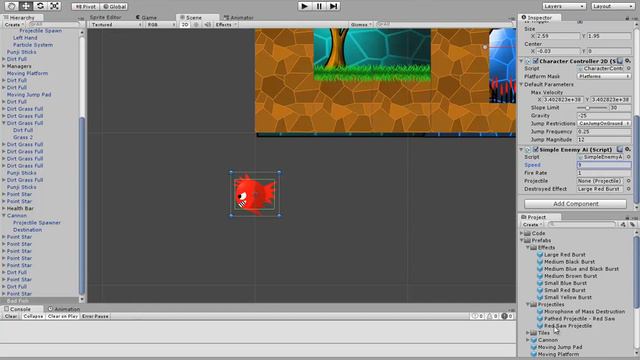640x360 pixels.
Task: Open object picker for Destroyed Effect field
Action: point(628,189)
